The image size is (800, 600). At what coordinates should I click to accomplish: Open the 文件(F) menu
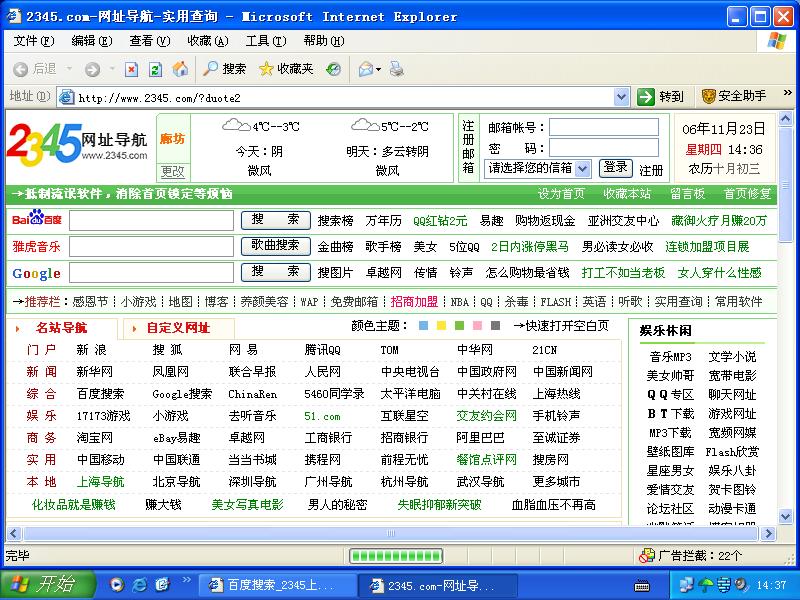[x=34, y=41]
